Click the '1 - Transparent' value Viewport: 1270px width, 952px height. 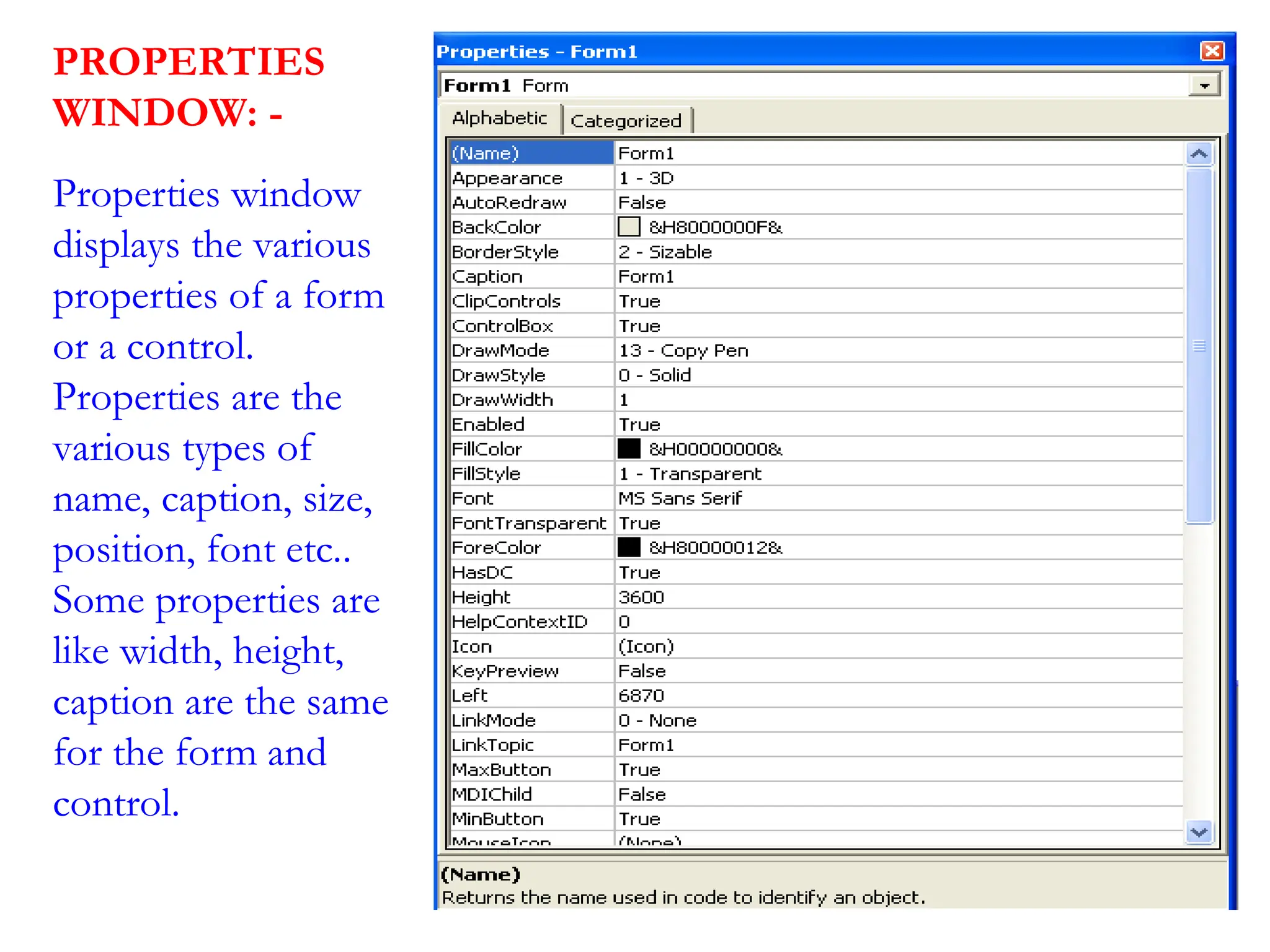(x=899, y=474)
